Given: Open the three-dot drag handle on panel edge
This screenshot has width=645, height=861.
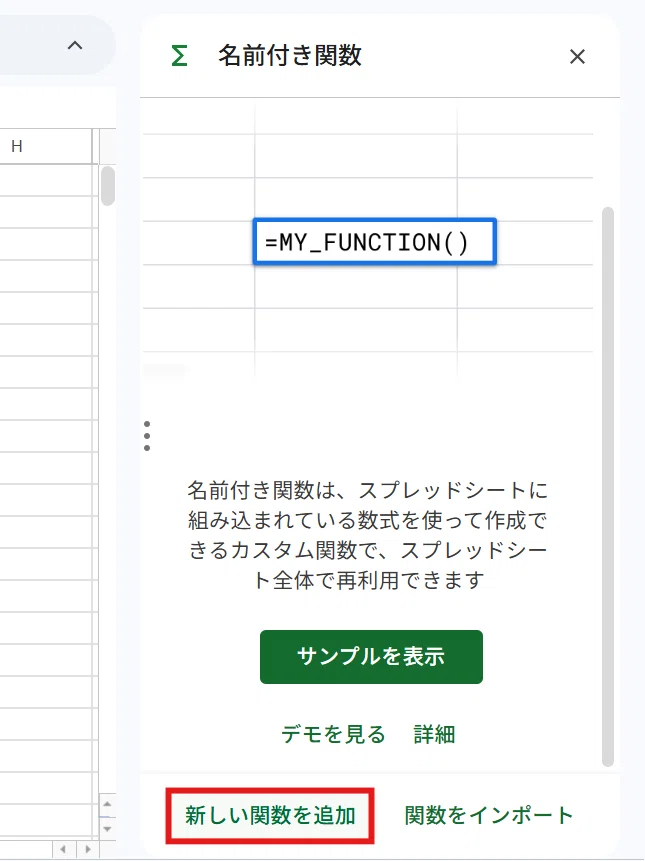Looking at the screenshot, I should pyautogui.click(x=147, y=437).
